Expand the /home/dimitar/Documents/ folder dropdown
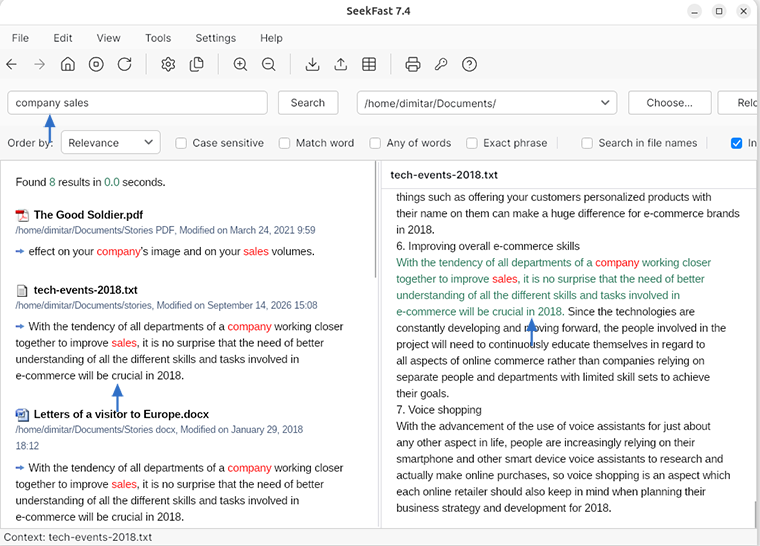 coord(487,103)
